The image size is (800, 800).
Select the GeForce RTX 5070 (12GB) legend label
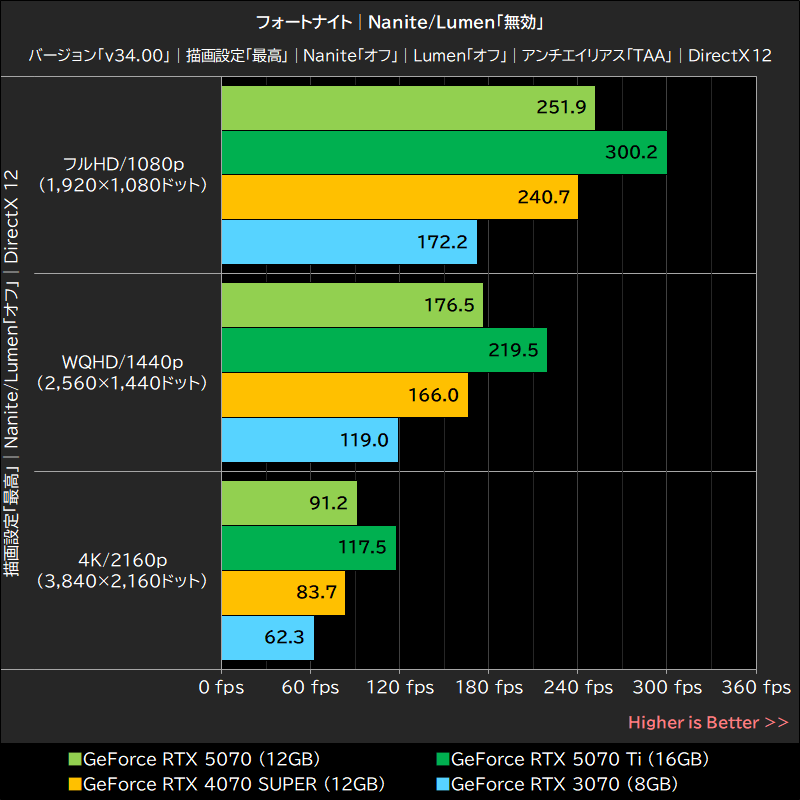pos(202,759)
